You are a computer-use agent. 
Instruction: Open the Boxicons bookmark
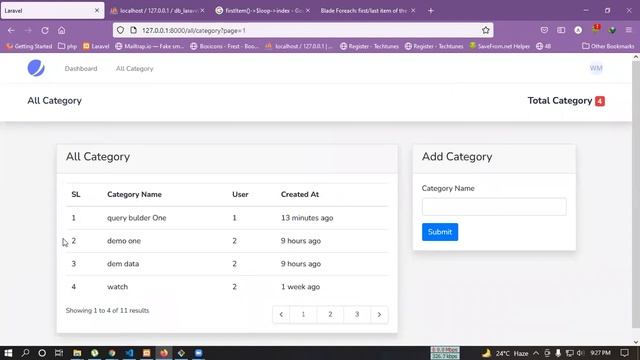coord(224,46)
